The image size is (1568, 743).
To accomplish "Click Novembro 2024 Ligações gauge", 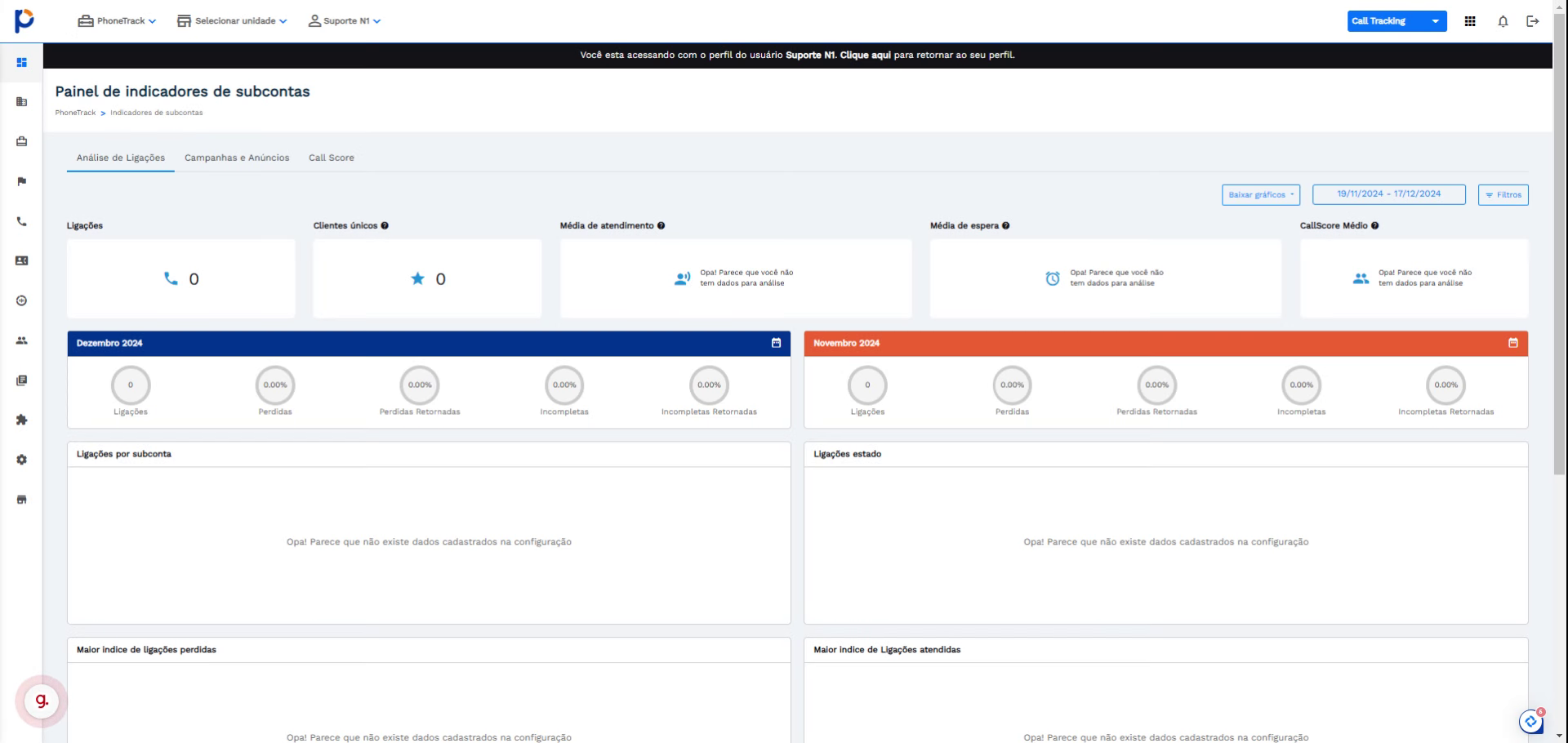I will pos(867,385).
